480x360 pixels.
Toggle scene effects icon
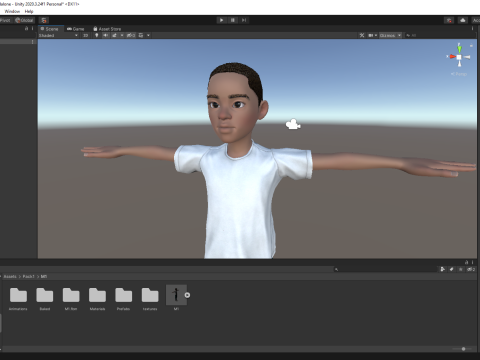(114, 35)
